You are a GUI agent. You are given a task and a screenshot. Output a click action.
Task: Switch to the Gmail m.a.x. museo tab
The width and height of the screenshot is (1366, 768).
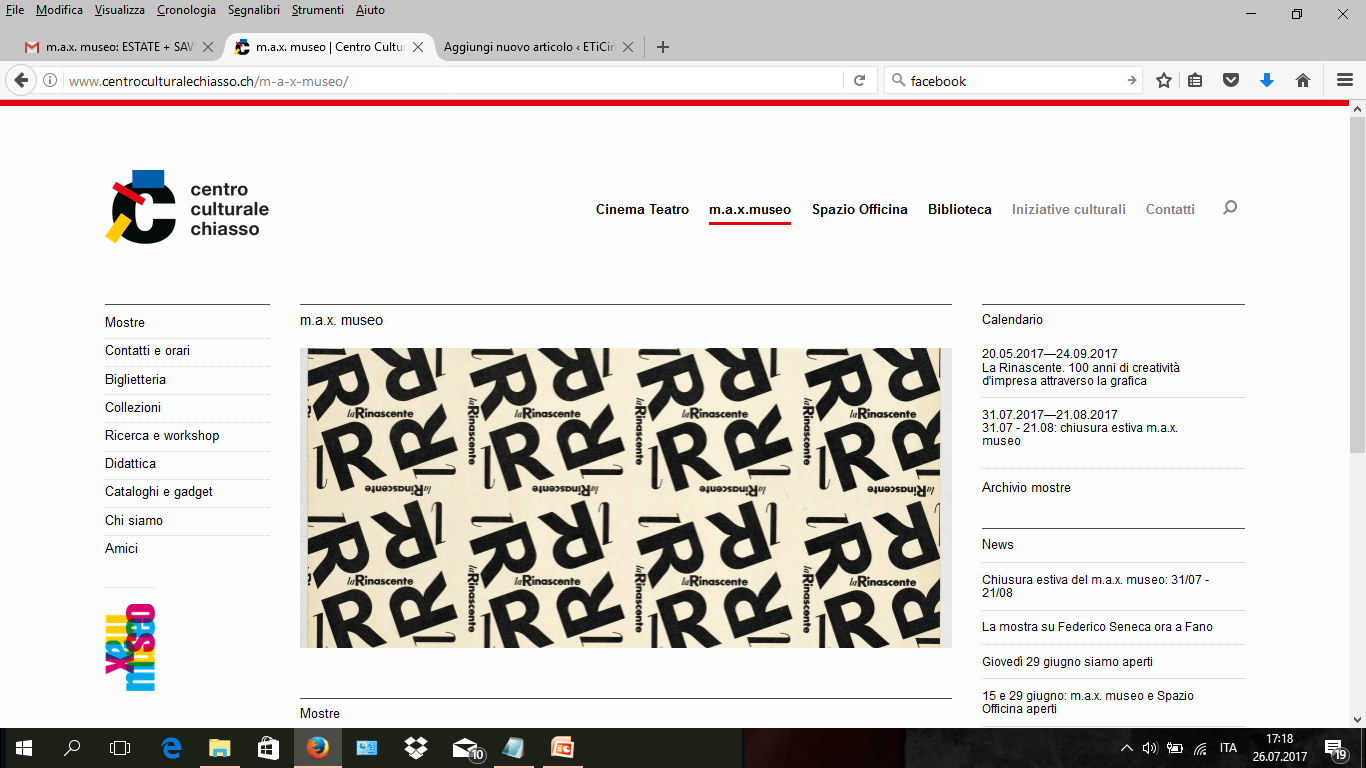pos(118,47)
